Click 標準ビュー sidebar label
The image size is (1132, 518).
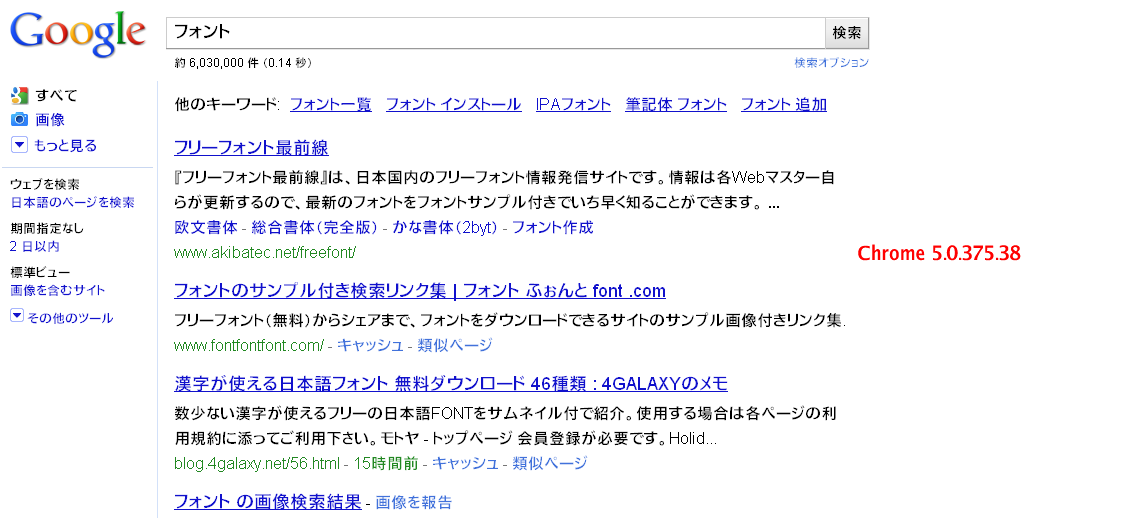40,273
